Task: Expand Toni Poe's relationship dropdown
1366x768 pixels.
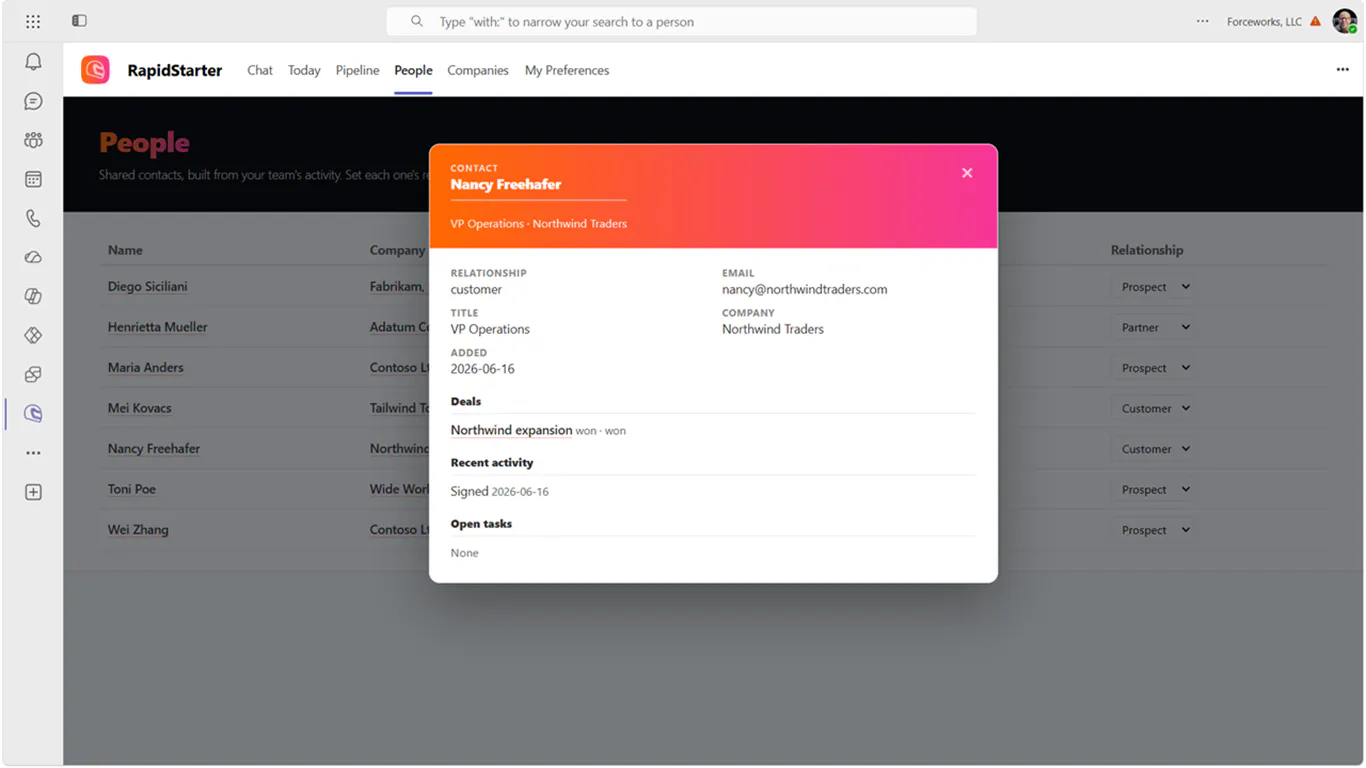Action: tap(1154, 489)
